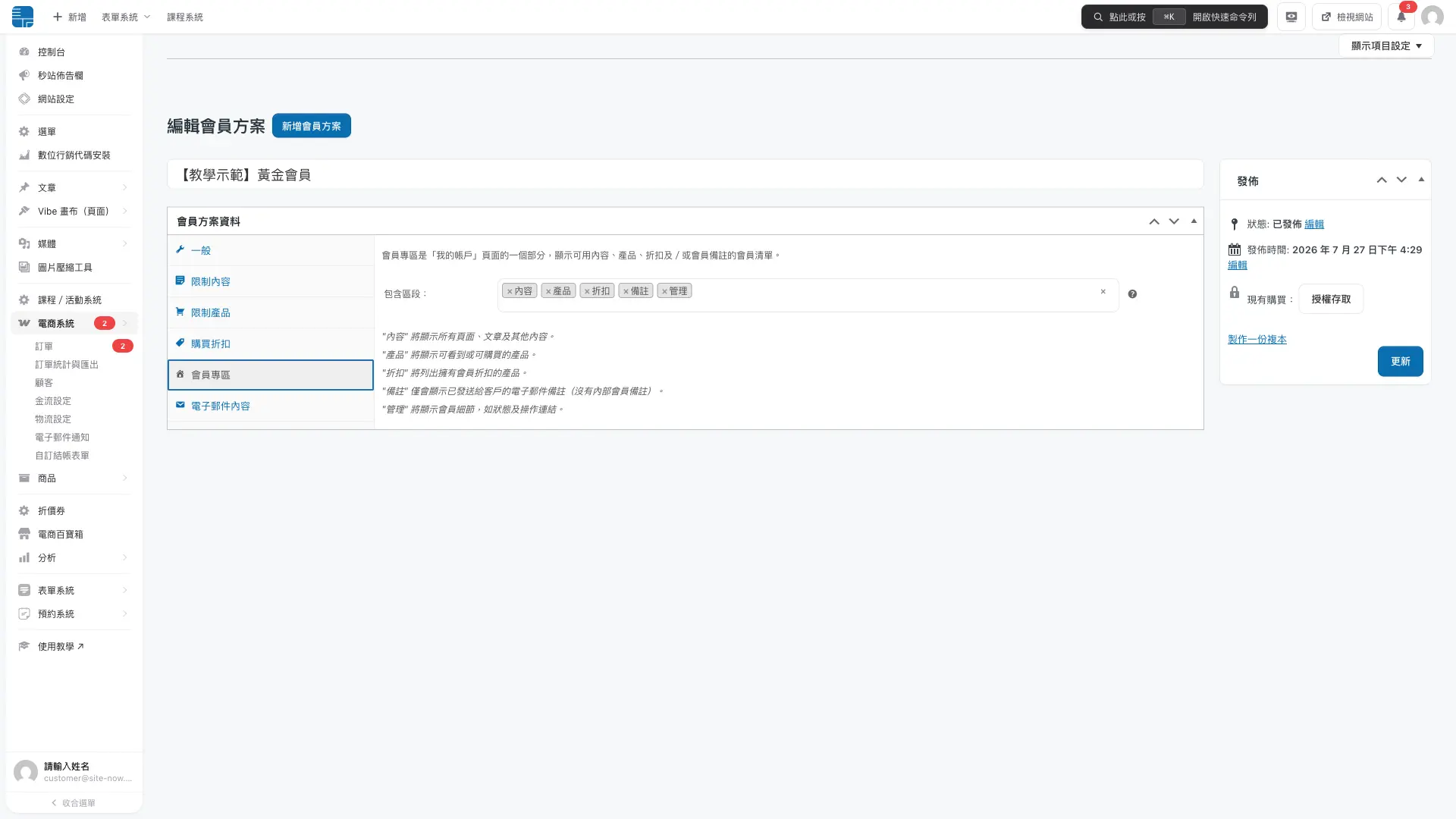Screen dimensions: 1456x819
Task: Open the 訂單 submenu item
Action: point(44,346)
